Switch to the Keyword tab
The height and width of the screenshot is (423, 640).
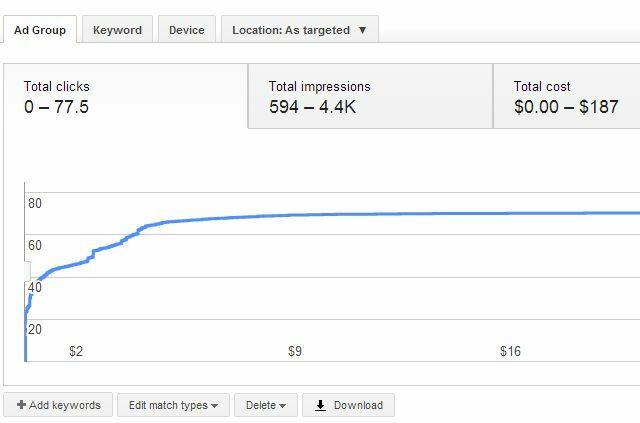coord(117,30)
